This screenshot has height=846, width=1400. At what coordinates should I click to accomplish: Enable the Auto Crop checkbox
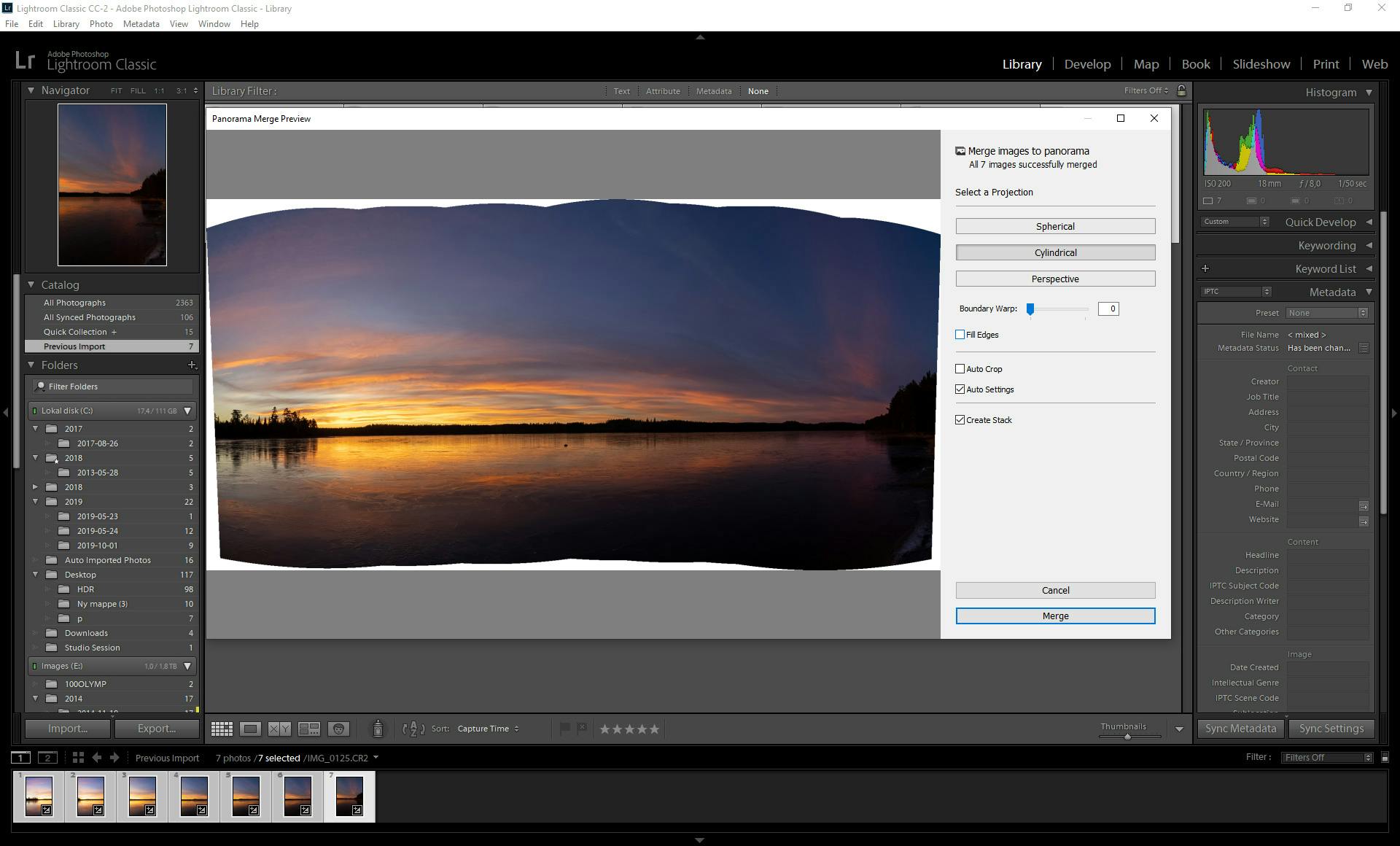coord(960,369)
